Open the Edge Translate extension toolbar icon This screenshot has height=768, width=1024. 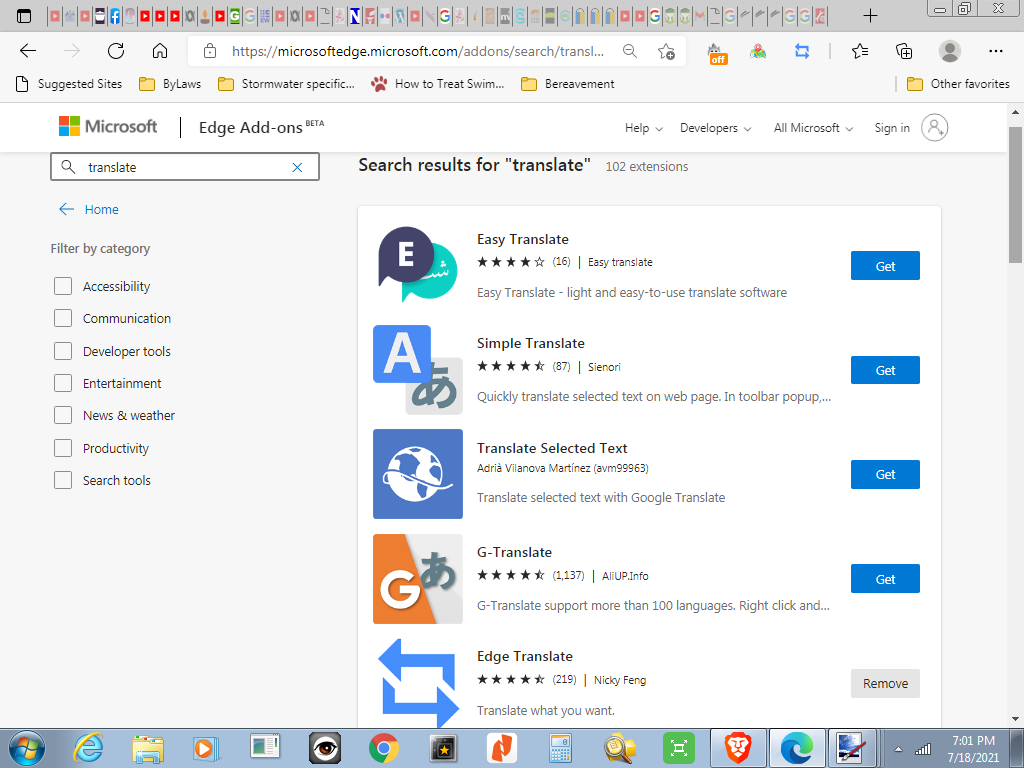pyautogui.click(x=801, y=51)
